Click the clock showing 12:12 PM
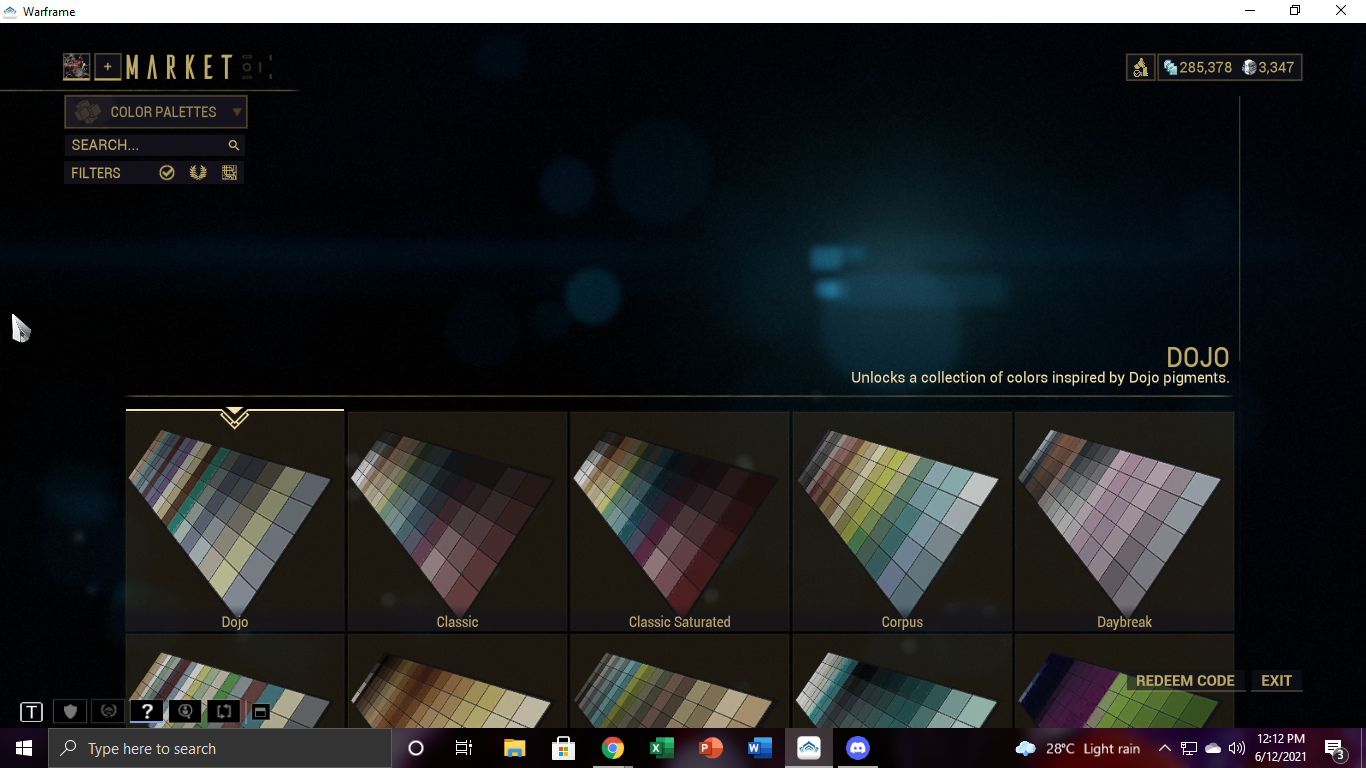The height and width of the screenshot is (768, 1366). click(1281, 748)
